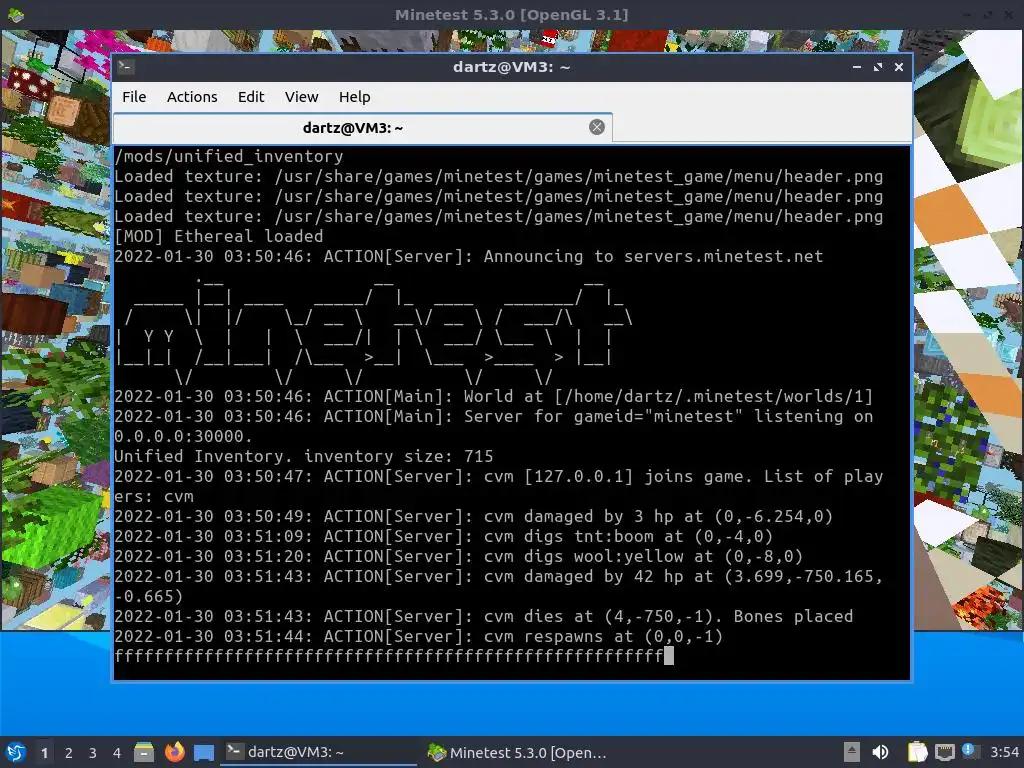This screenshot has height=768, width=1024.
Task: Click the "cvm dies at (4,-750,-1)" line
Action: click(484, 616)
